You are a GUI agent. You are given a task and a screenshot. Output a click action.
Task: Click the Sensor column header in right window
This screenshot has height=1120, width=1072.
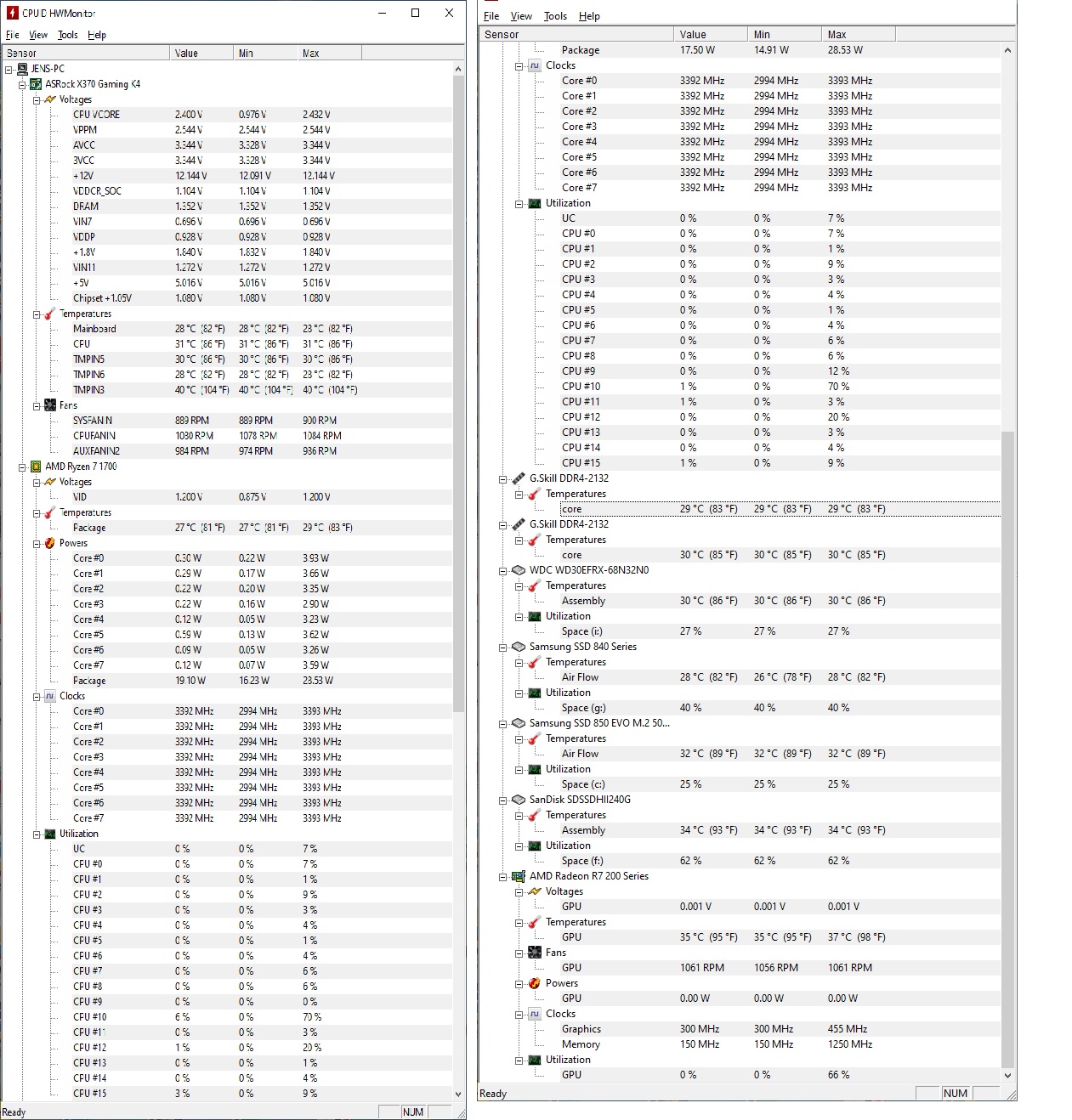pos(577,34)
